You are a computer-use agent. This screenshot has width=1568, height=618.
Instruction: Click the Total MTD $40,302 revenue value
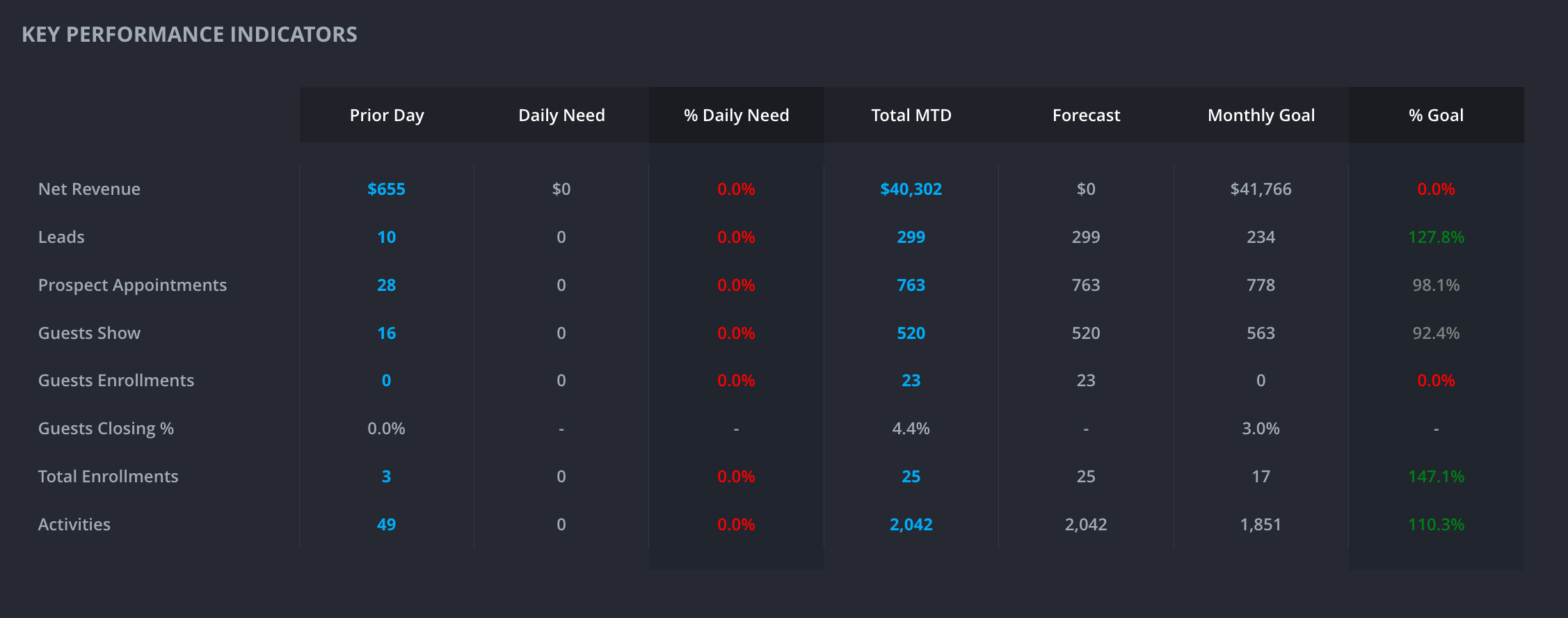[x=911, y=189]
